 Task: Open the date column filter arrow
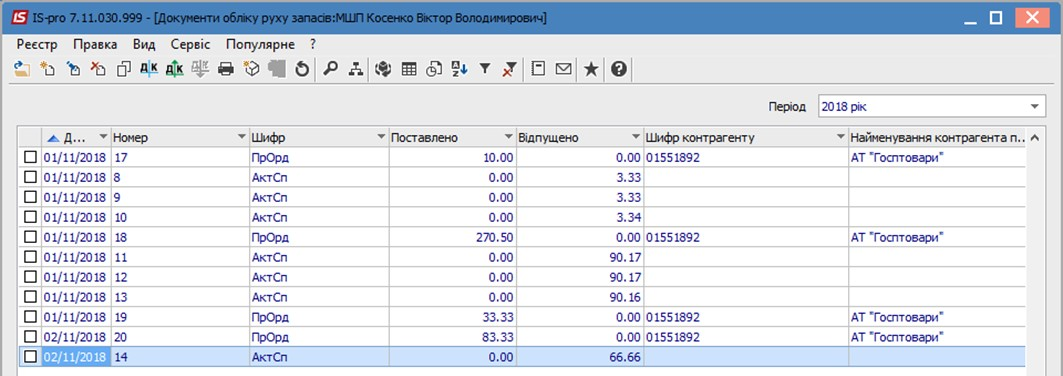[x=103, y=138]
